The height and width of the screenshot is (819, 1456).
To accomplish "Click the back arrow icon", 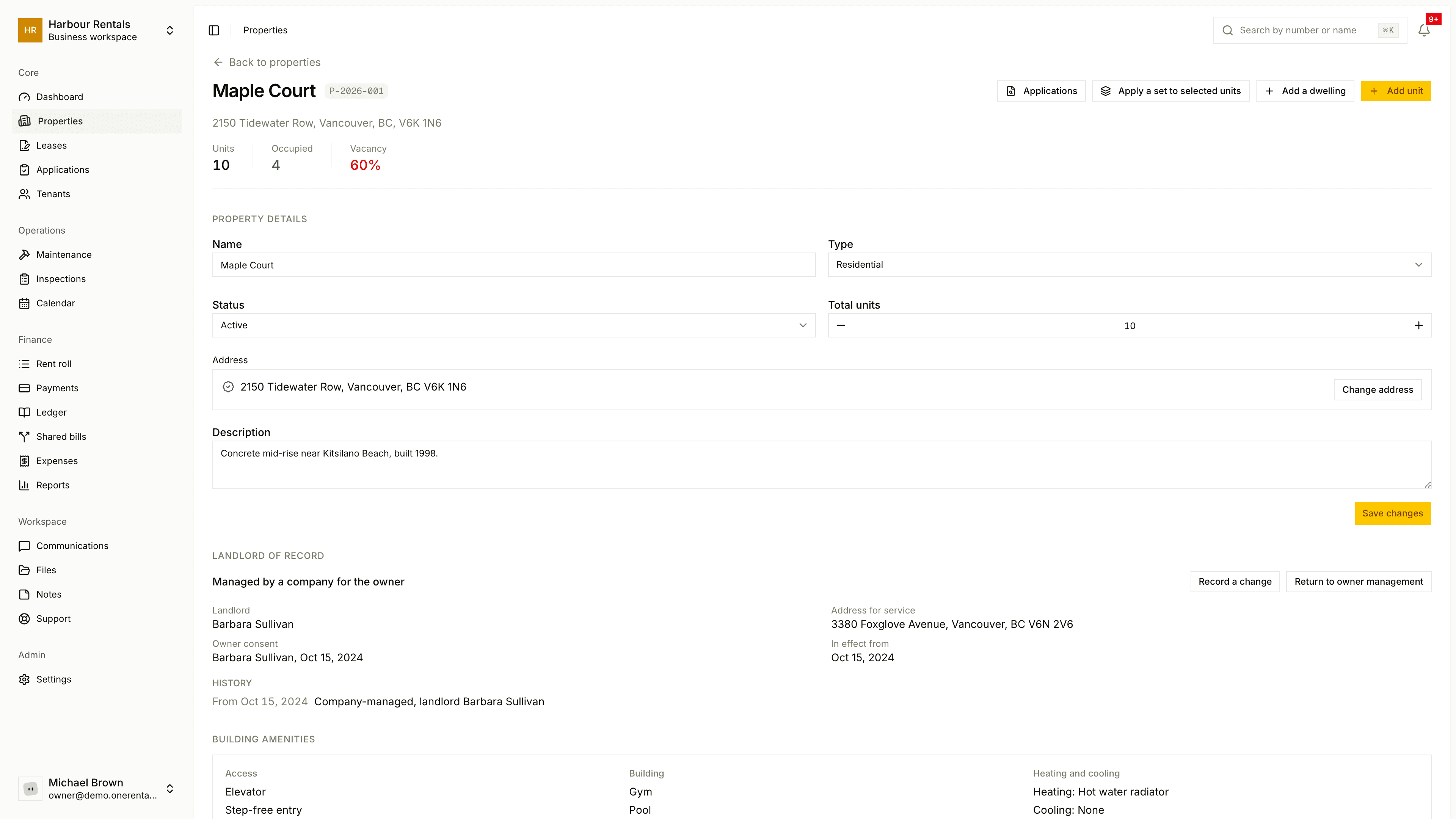I will [x=218, y=62].
